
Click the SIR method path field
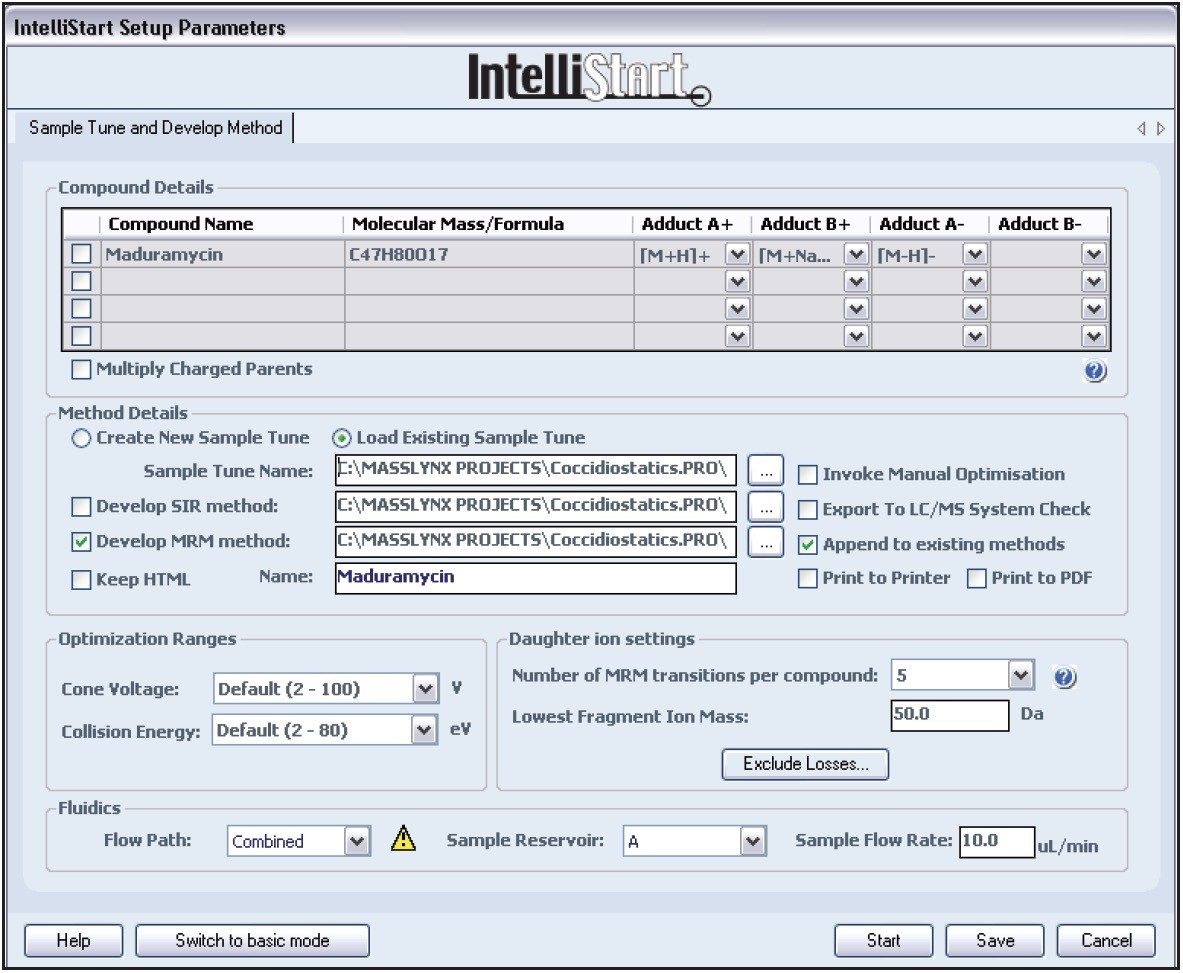pos(536,506)
